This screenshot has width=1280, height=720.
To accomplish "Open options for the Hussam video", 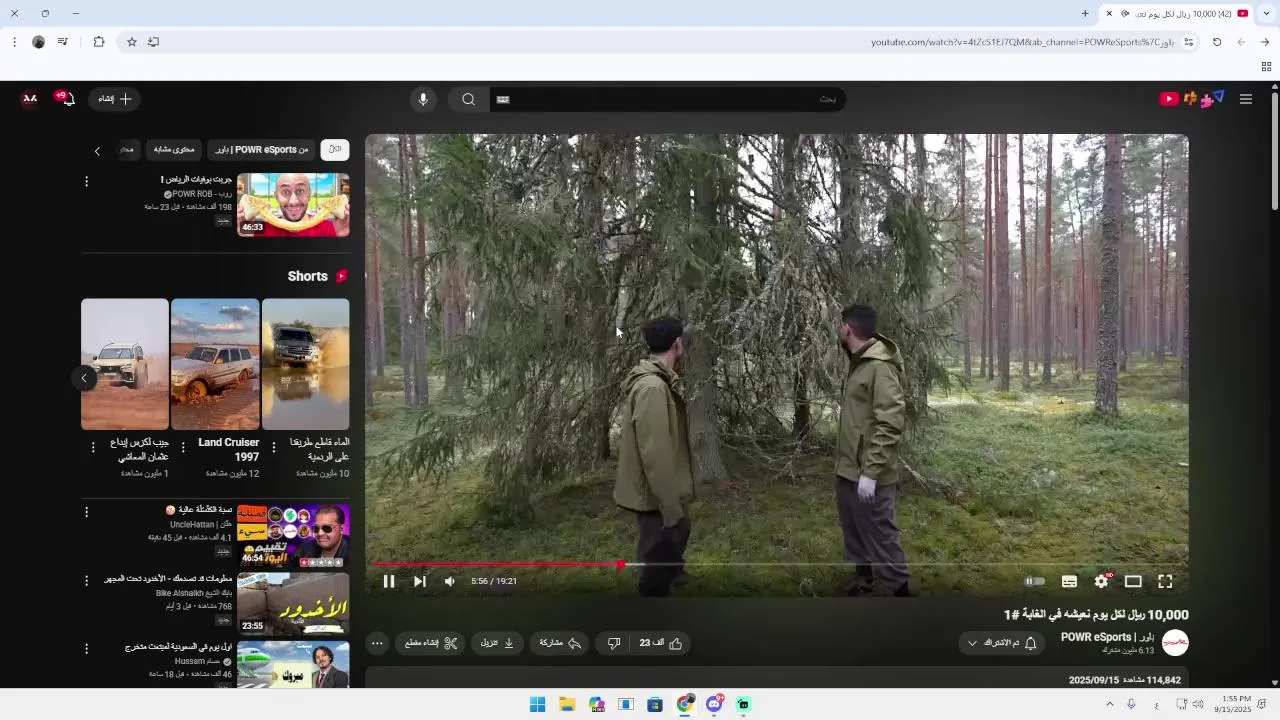I will click(x=86, y=648).
